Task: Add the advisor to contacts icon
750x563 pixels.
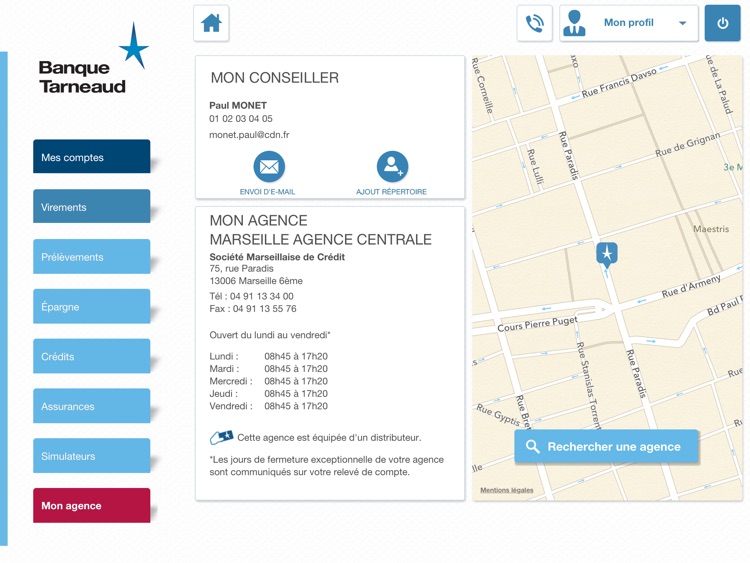Action: pos(392,166)
